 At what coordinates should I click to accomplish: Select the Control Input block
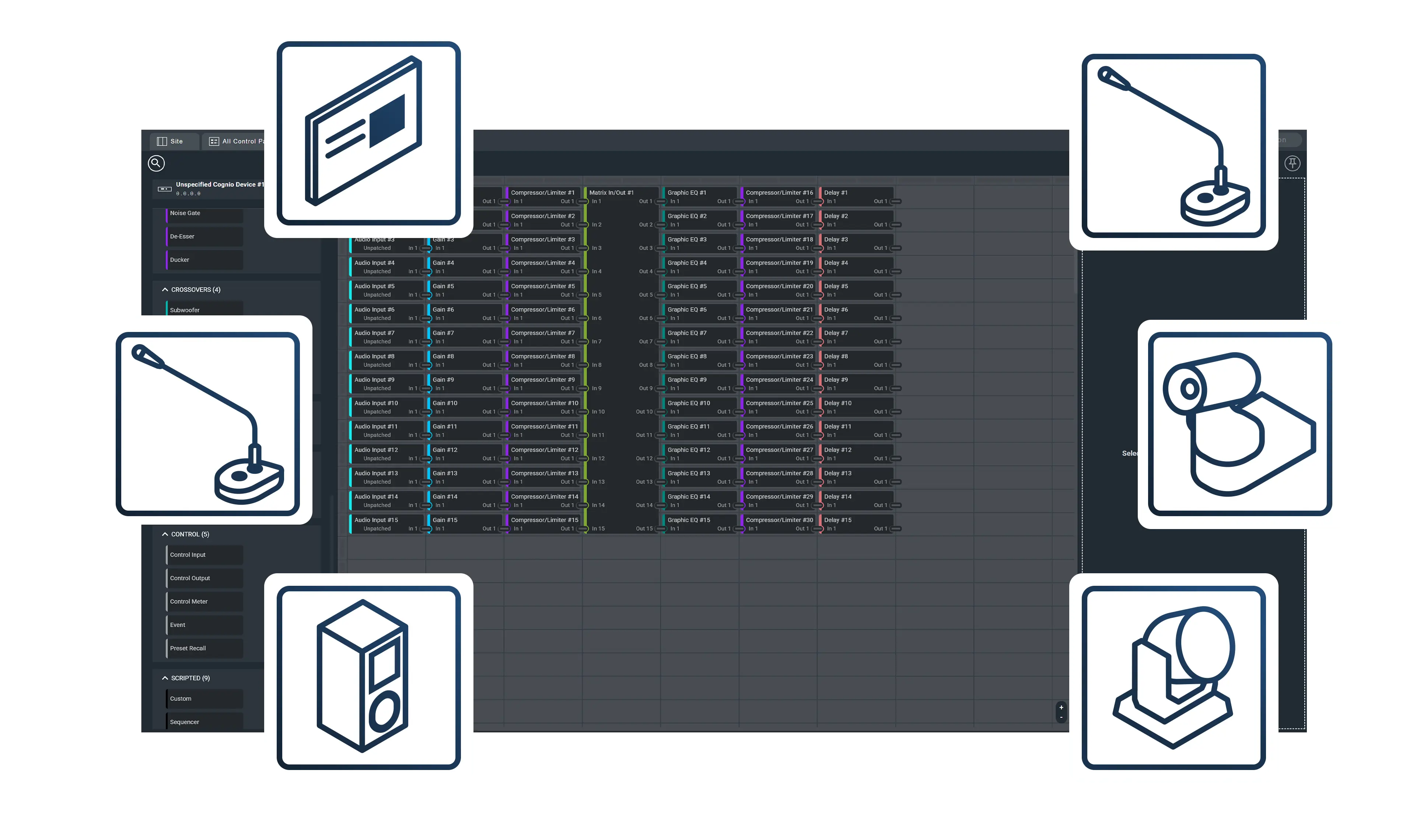pyautogui.click(x=205, y=555)
